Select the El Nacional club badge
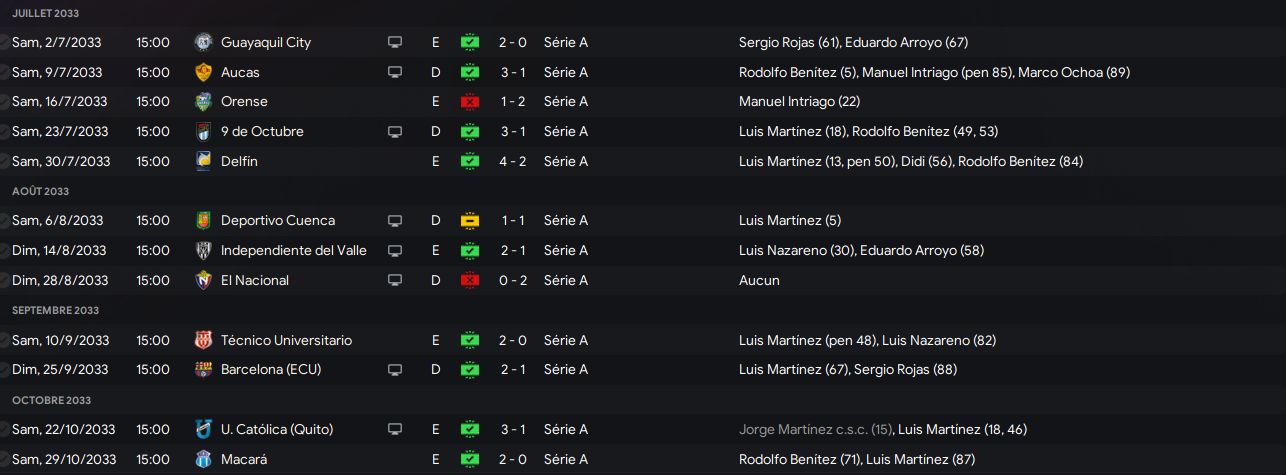Screen dimensions: 1286x475 point(203,280)
